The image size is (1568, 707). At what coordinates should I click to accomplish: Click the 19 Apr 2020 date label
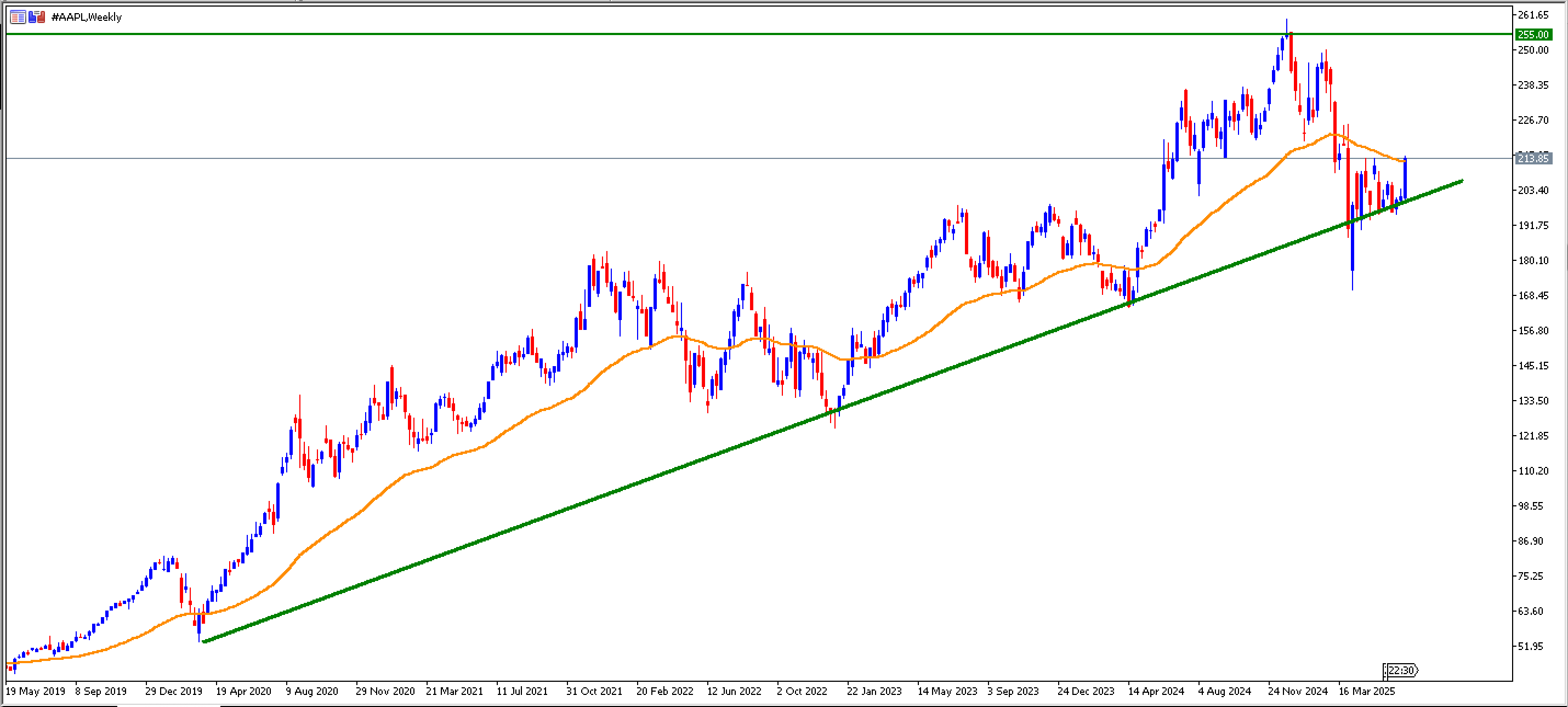243,692
